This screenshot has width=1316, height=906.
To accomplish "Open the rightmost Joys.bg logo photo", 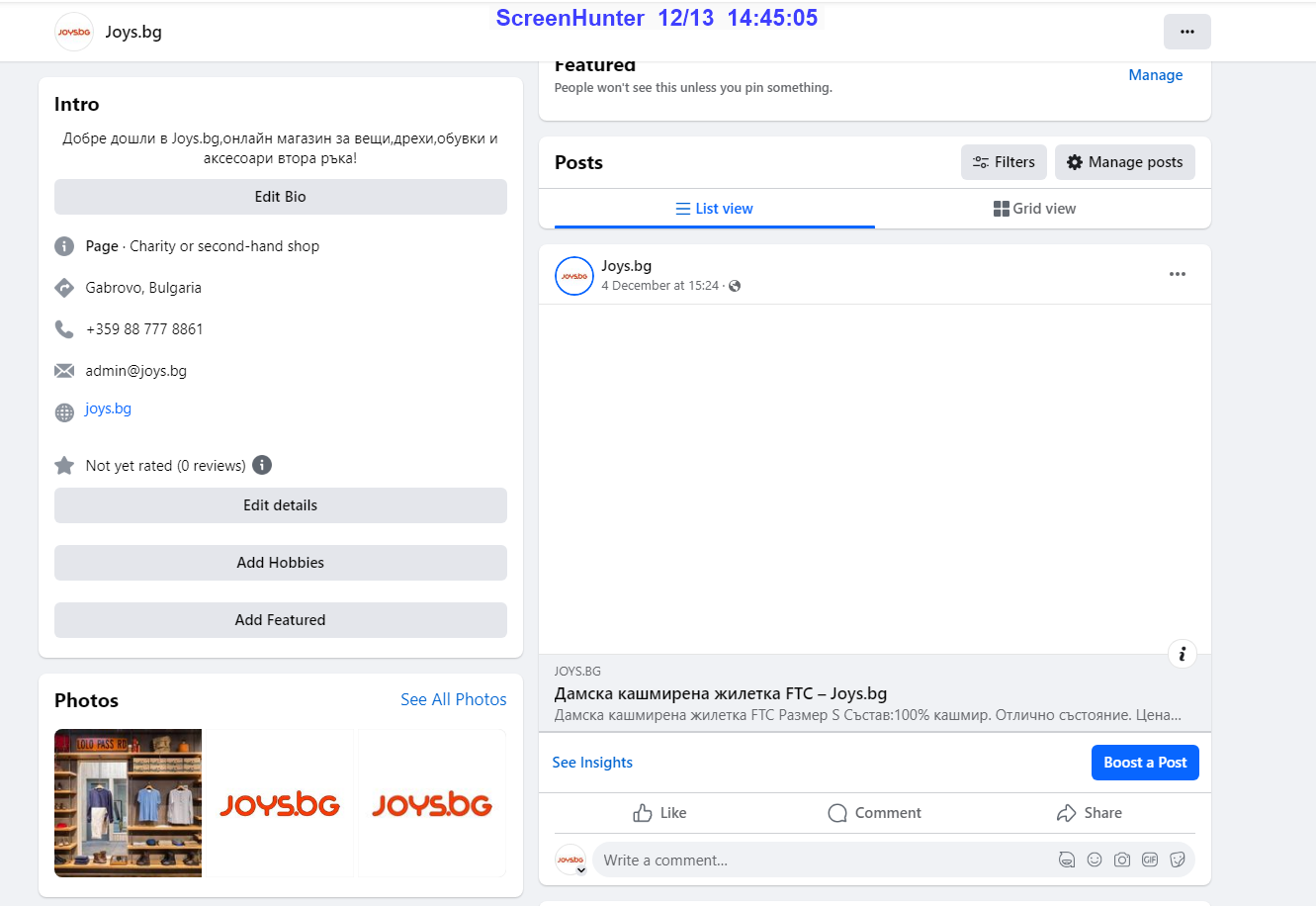I will (x=432, y=803).
